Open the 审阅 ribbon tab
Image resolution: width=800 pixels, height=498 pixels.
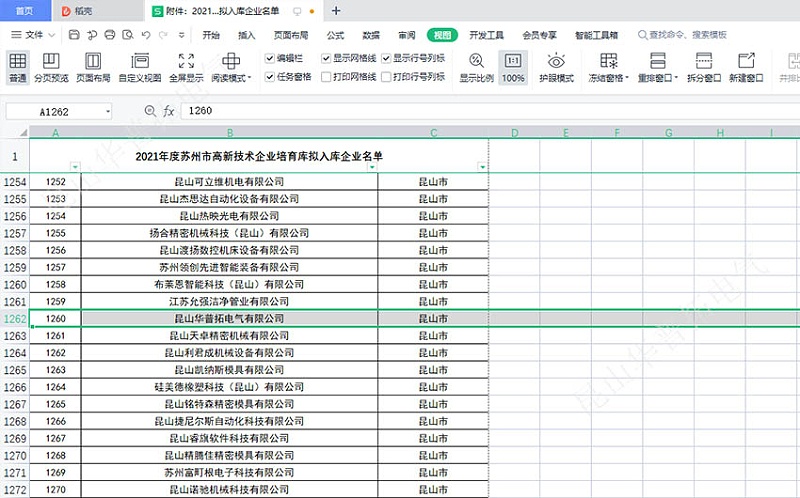click(407, 35)
